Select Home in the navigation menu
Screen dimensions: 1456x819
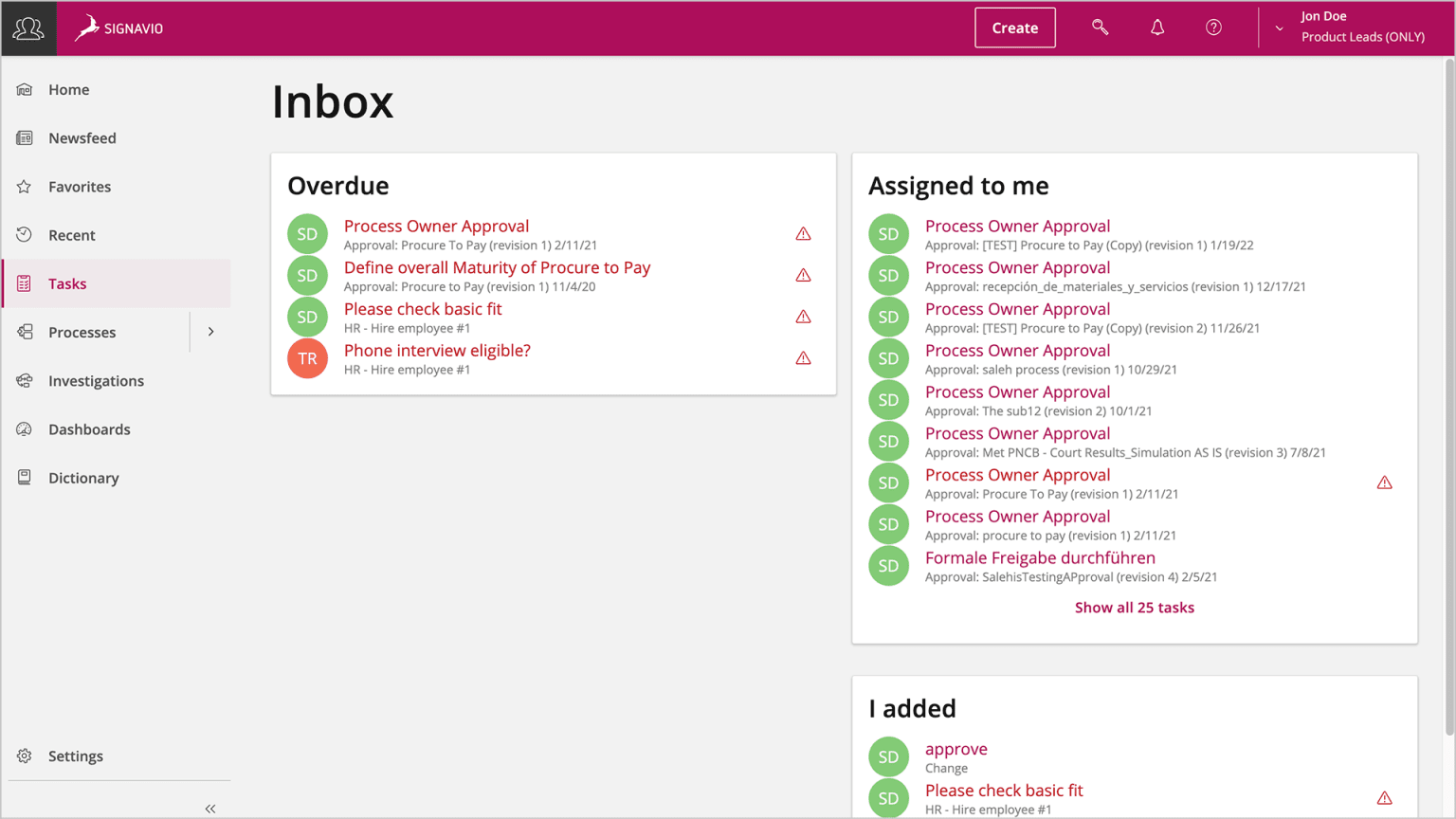tap(68, 89)
